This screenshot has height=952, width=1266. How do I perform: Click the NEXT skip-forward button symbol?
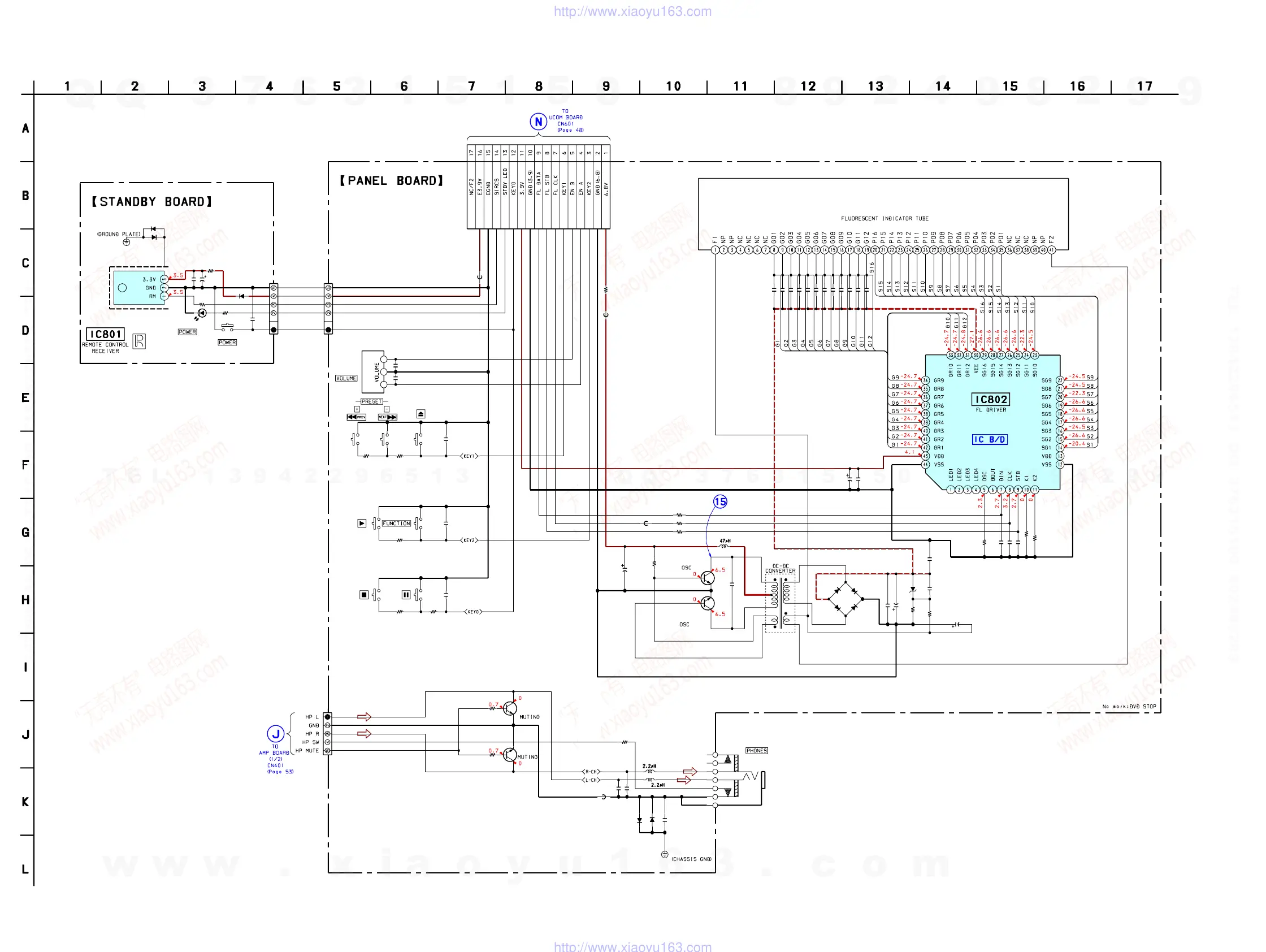(388, 417)
